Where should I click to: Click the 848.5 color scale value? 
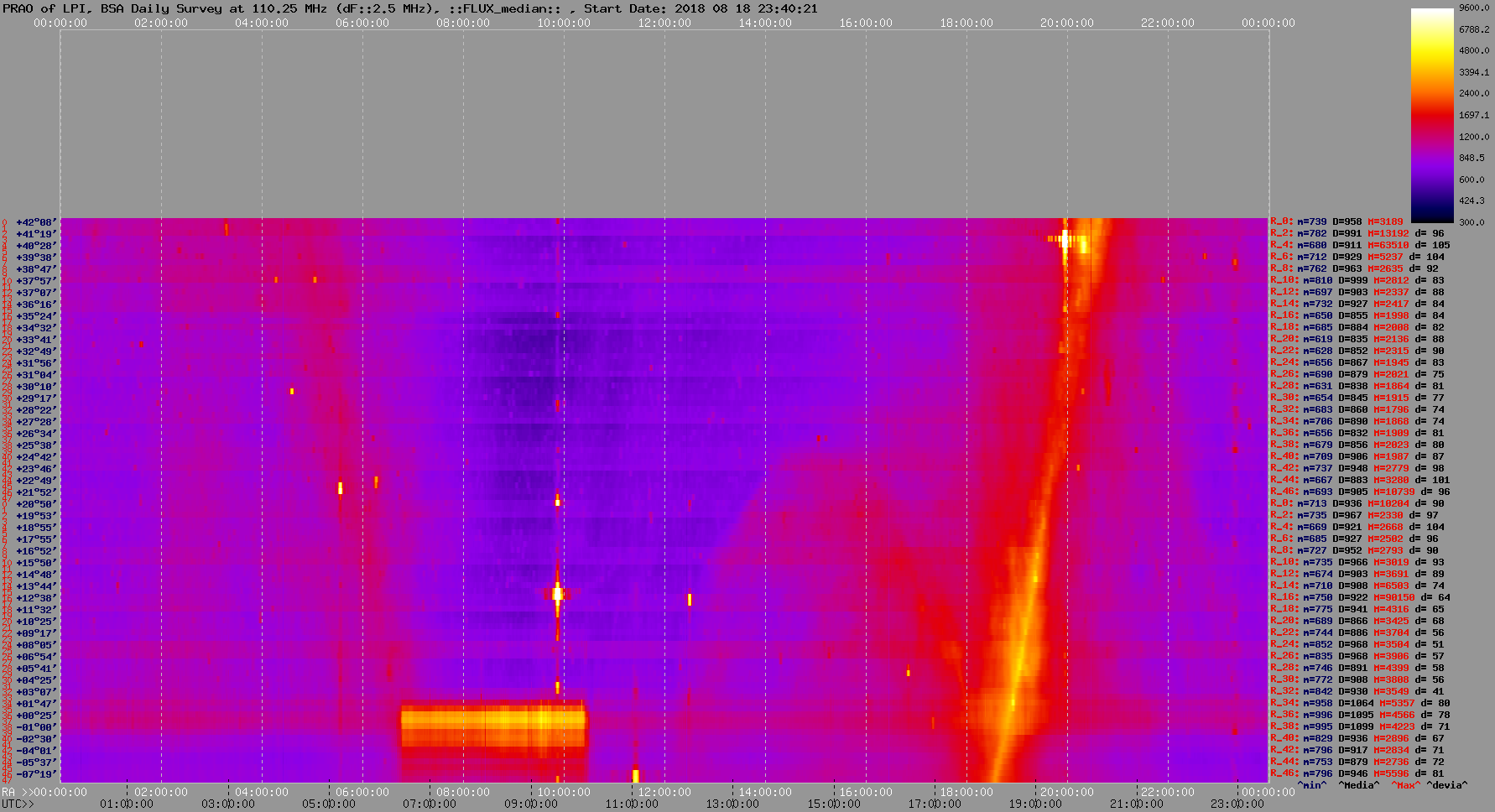point(1472,158)
